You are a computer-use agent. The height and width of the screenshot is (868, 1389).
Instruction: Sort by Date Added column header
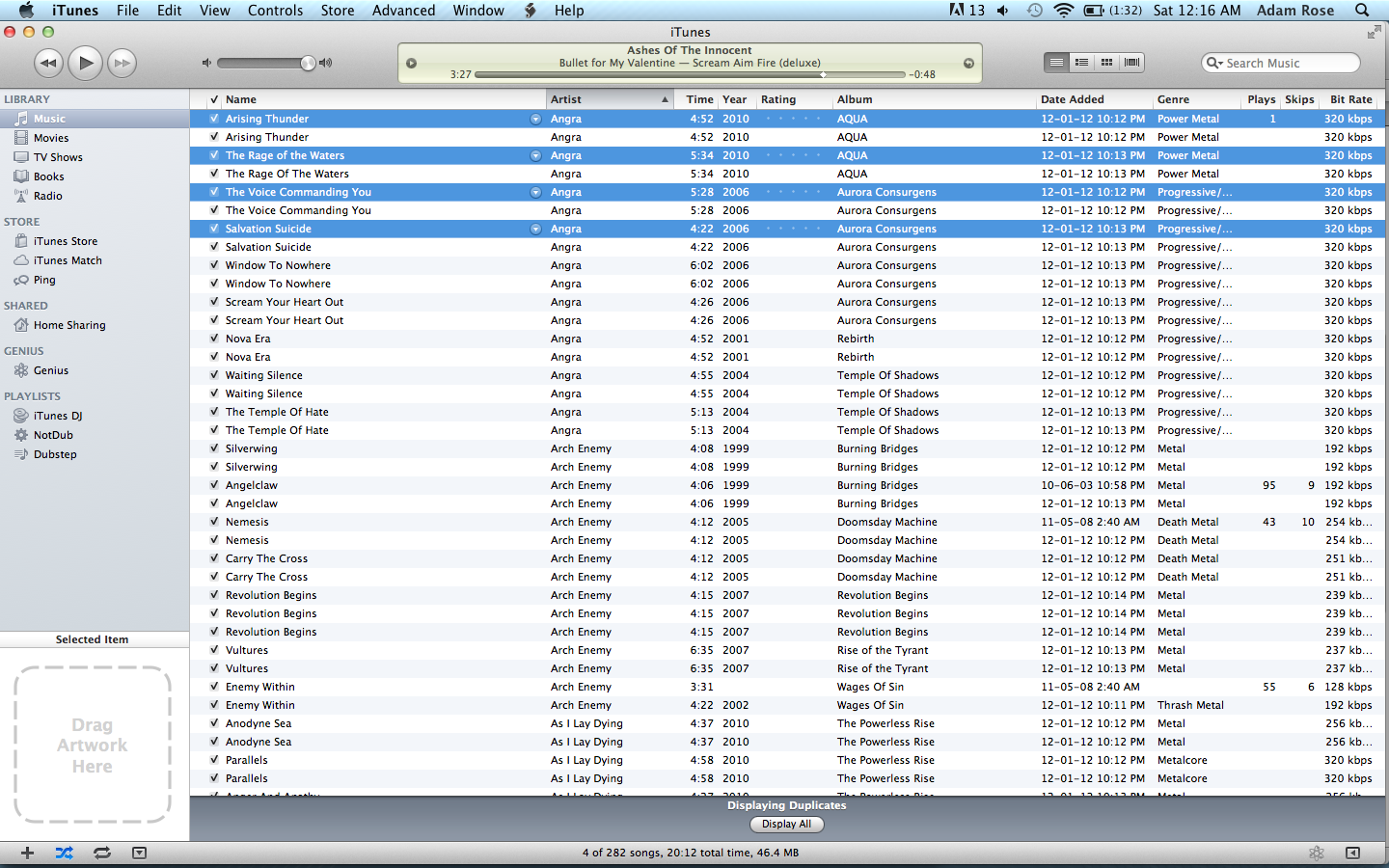[1095, 99]
